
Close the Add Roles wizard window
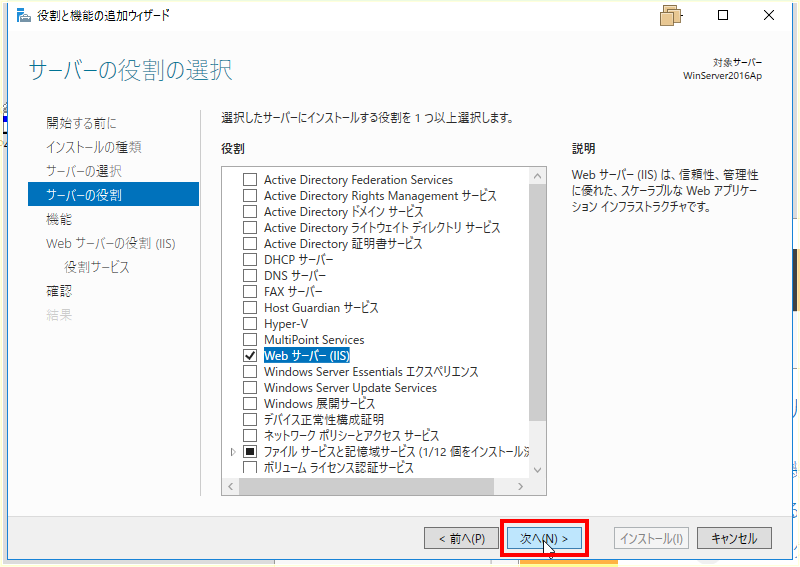pos(768,15)
